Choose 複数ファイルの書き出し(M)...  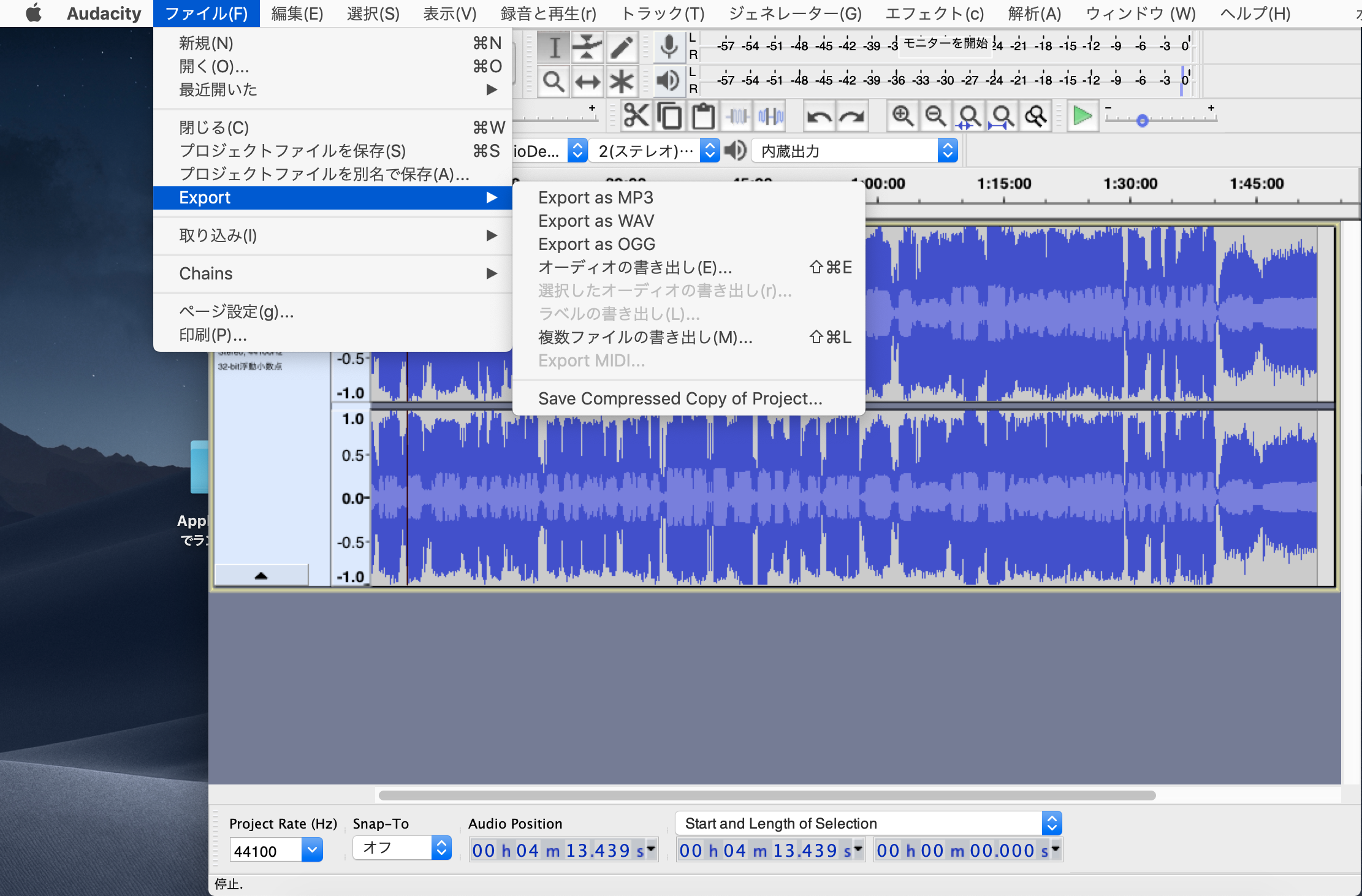tap(688, 337)
